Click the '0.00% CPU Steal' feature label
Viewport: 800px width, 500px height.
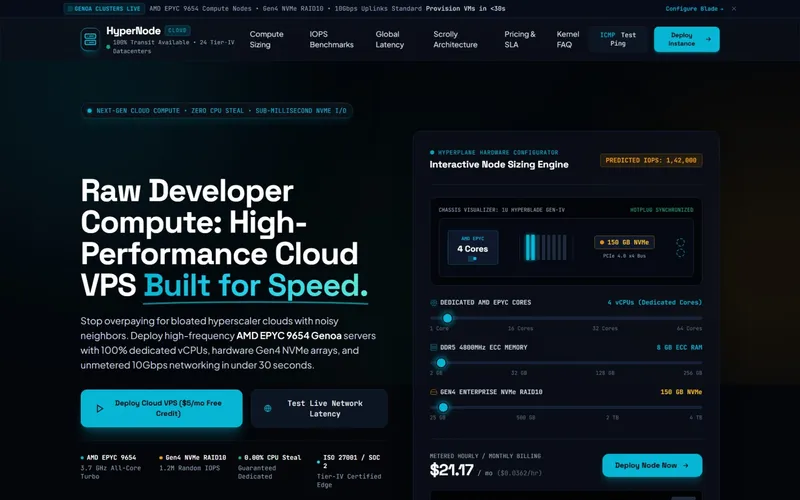[x=272, y=458]
